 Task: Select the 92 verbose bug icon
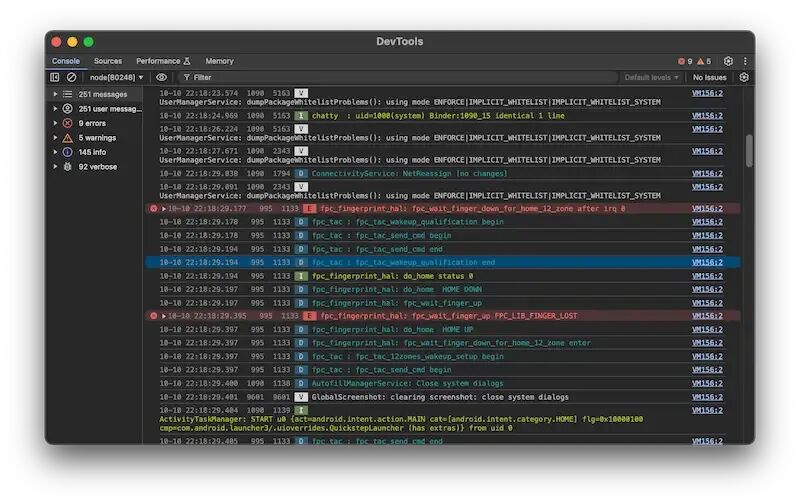tap(67, 167)
